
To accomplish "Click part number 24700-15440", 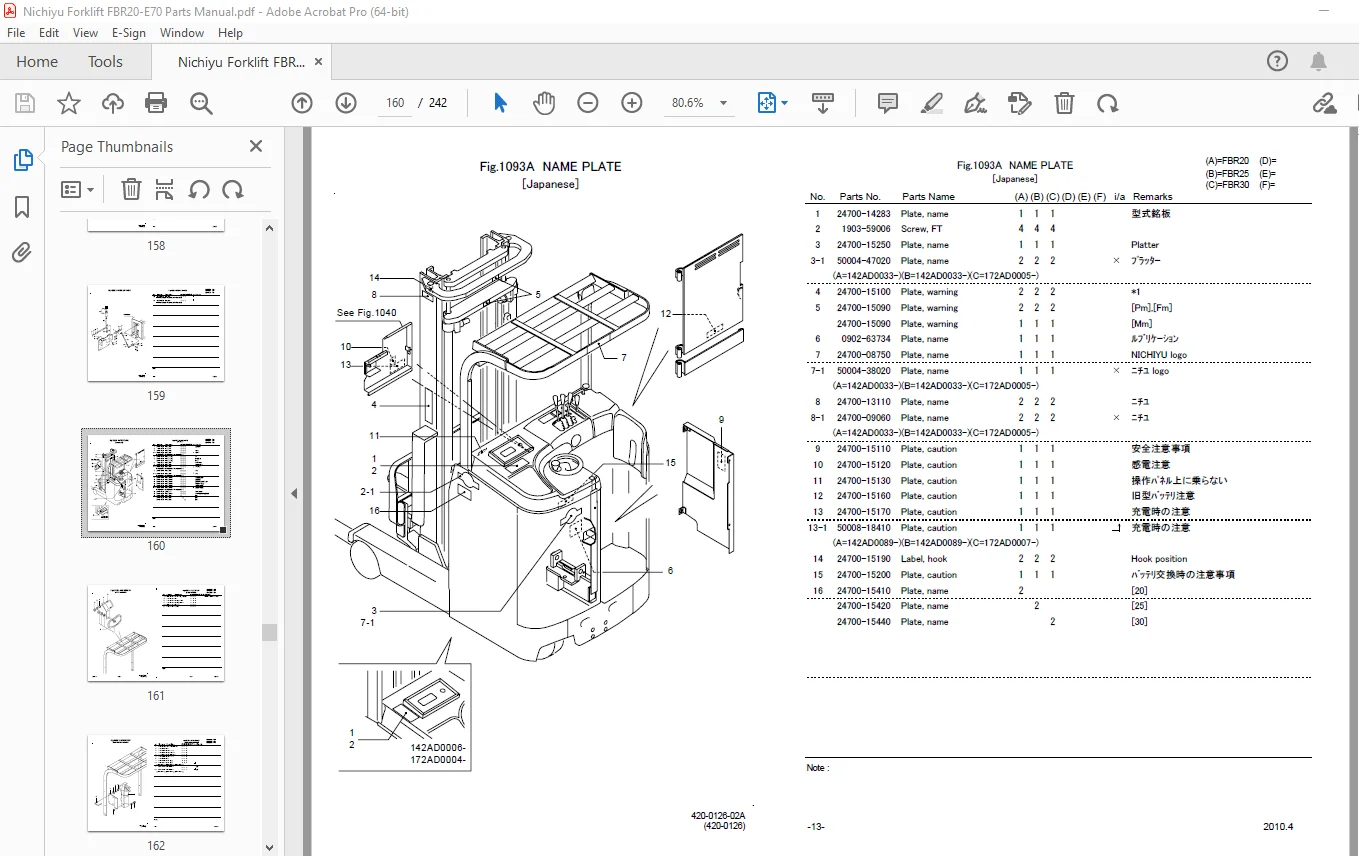I will 865,622.
